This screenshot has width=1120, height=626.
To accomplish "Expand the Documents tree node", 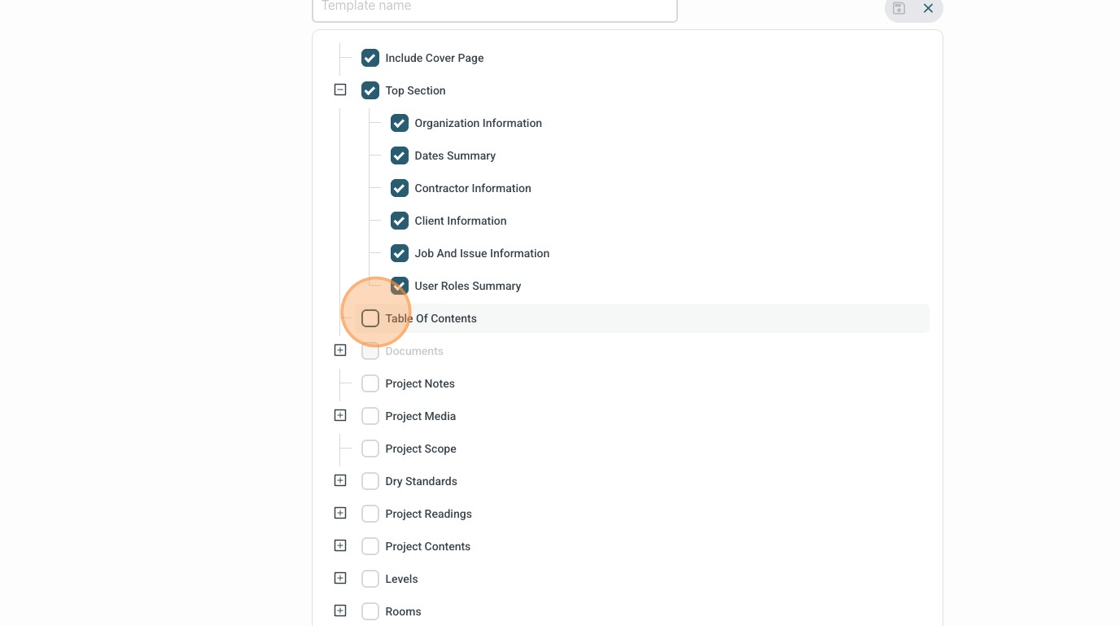I will 340,351.
